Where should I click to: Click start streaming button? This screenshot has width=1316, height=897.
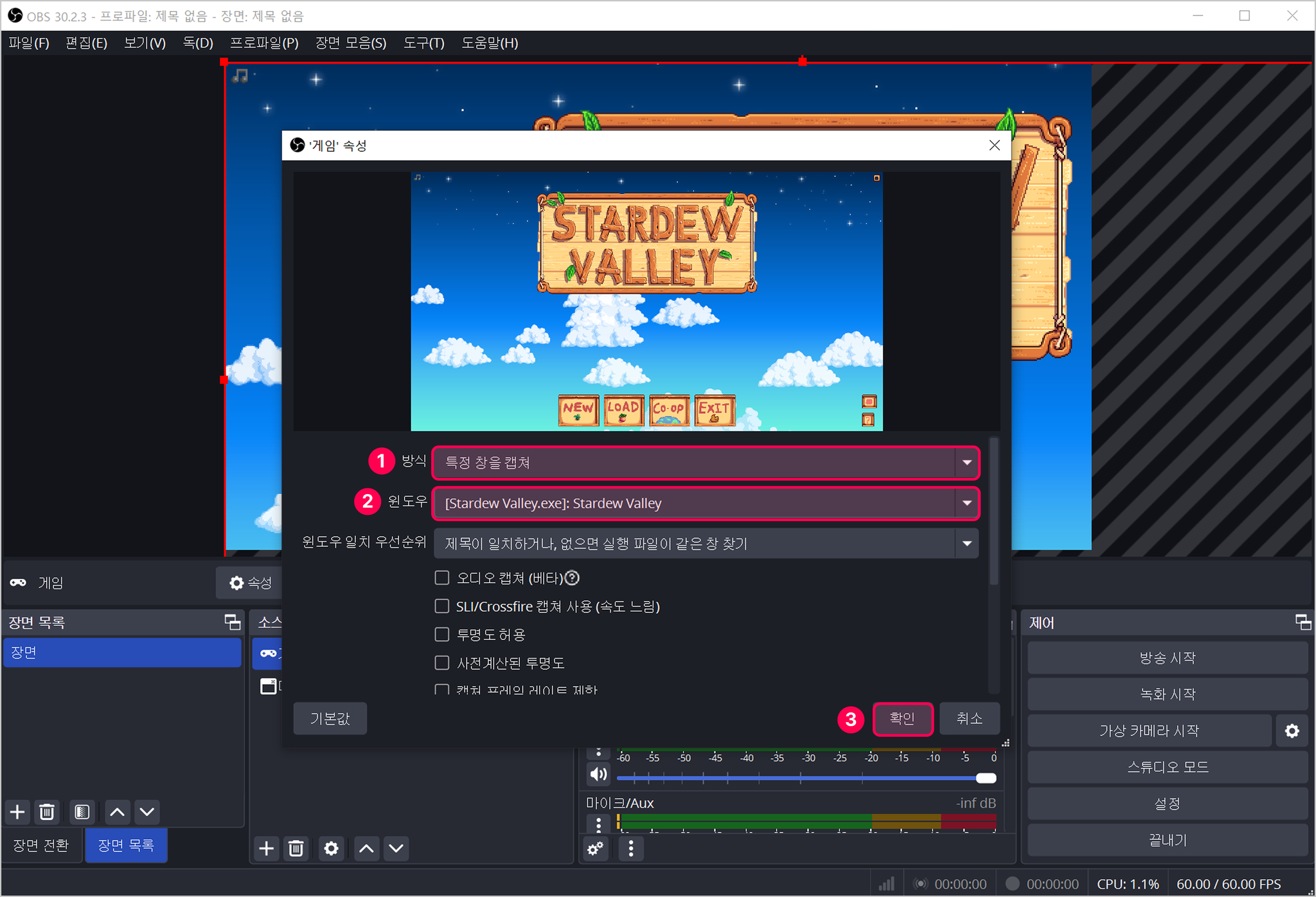click(x=1167, y=657)
